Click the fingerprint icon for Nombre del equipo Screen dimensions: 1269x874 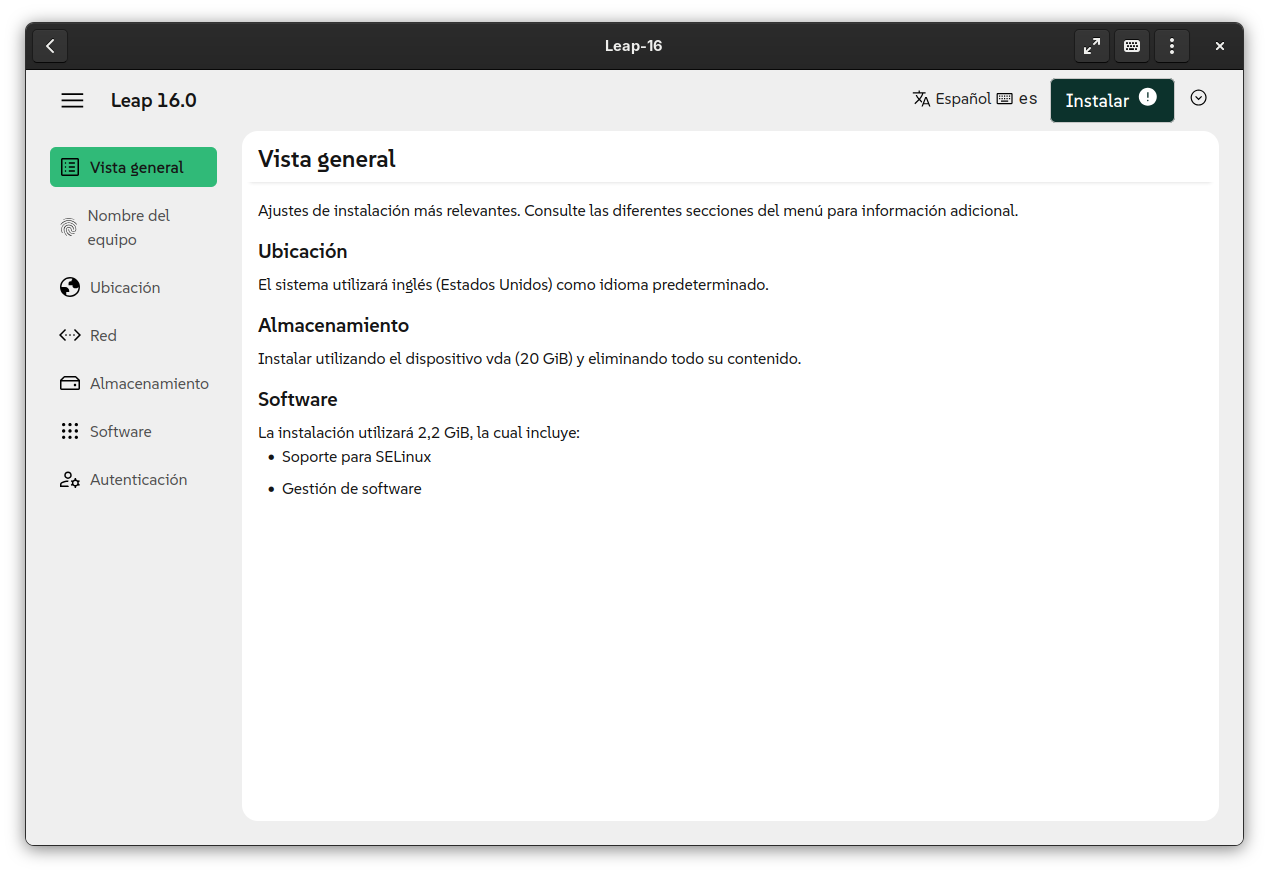[68, 227]
